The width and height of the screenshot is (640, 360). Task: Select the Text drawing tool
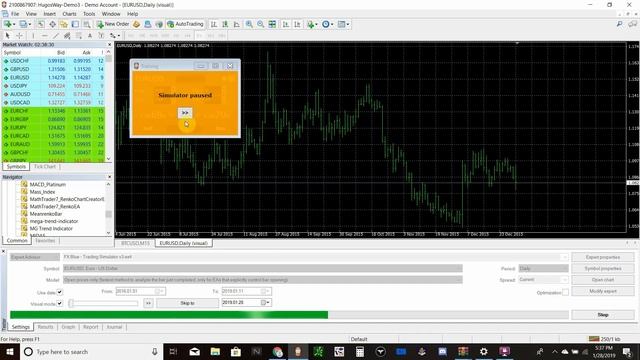(90, 36)
